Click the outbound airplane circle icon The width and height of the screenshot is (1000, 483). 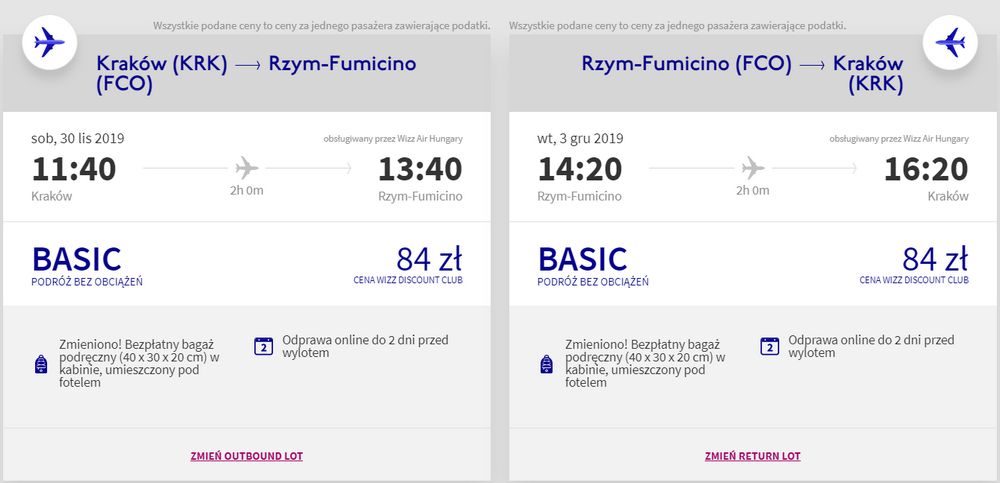pyautogui.click(x=50, y=43)
